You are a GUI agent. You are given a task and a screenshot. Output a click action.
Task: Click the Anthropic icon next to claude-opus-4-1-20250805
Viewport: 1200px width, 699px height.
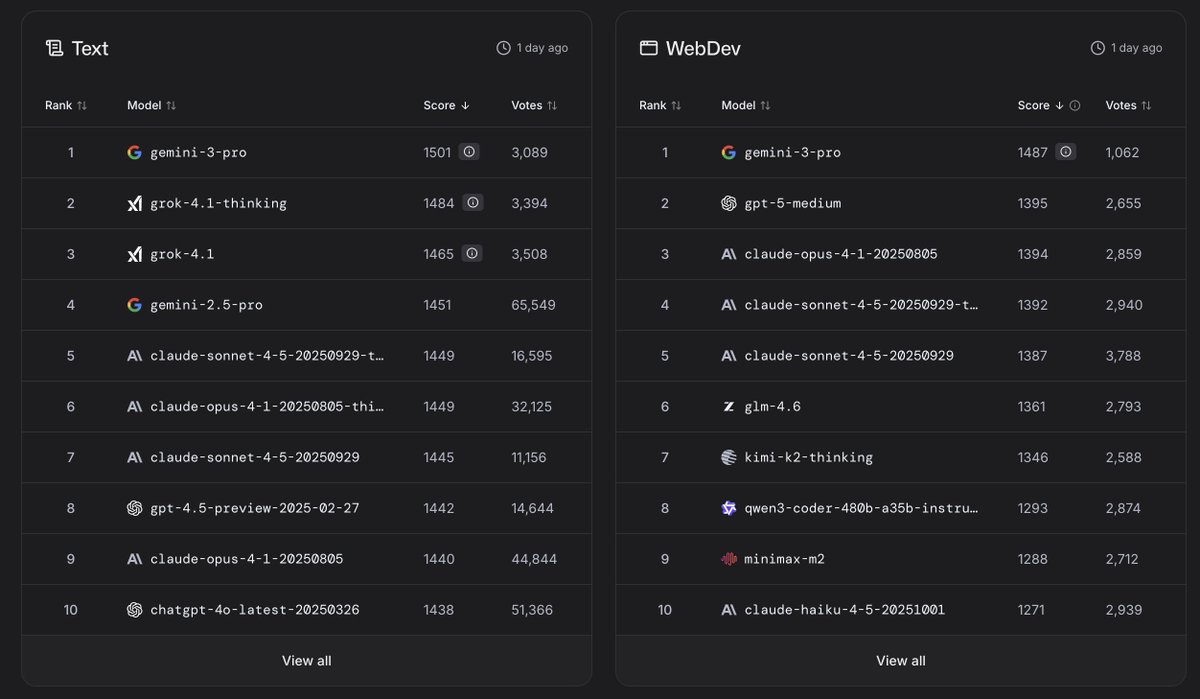pyautogui.click(x=135, y=559)
